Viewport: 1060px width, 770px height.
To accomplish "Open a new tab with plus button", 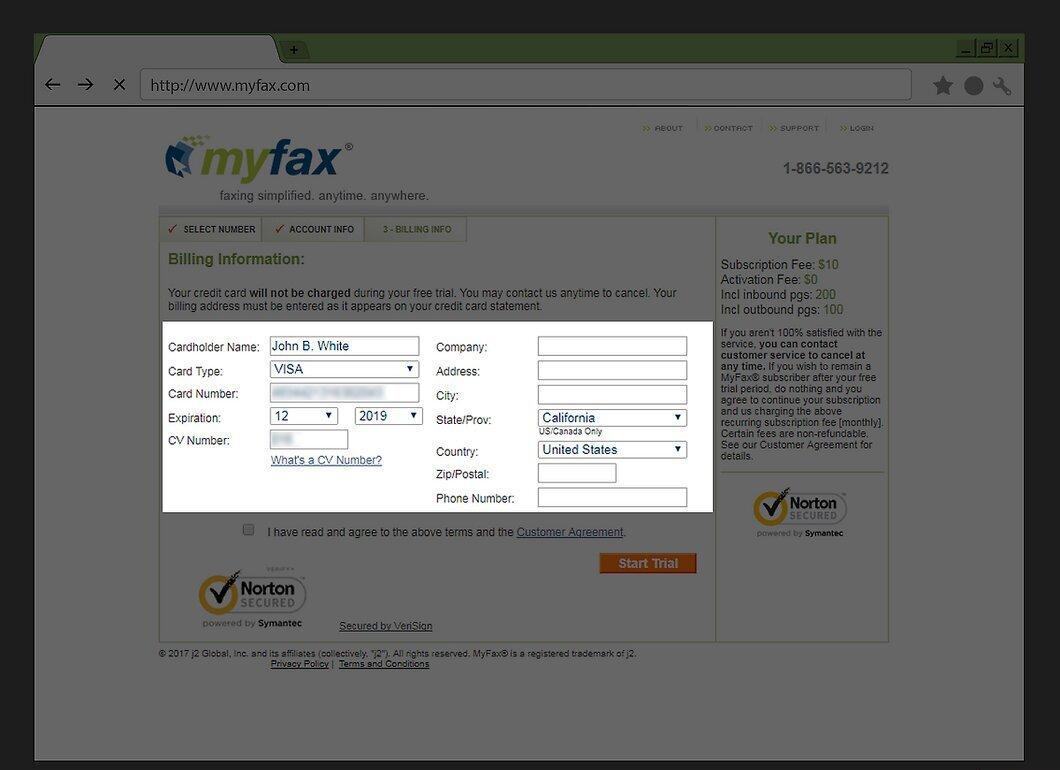I will tap(293, 49).
